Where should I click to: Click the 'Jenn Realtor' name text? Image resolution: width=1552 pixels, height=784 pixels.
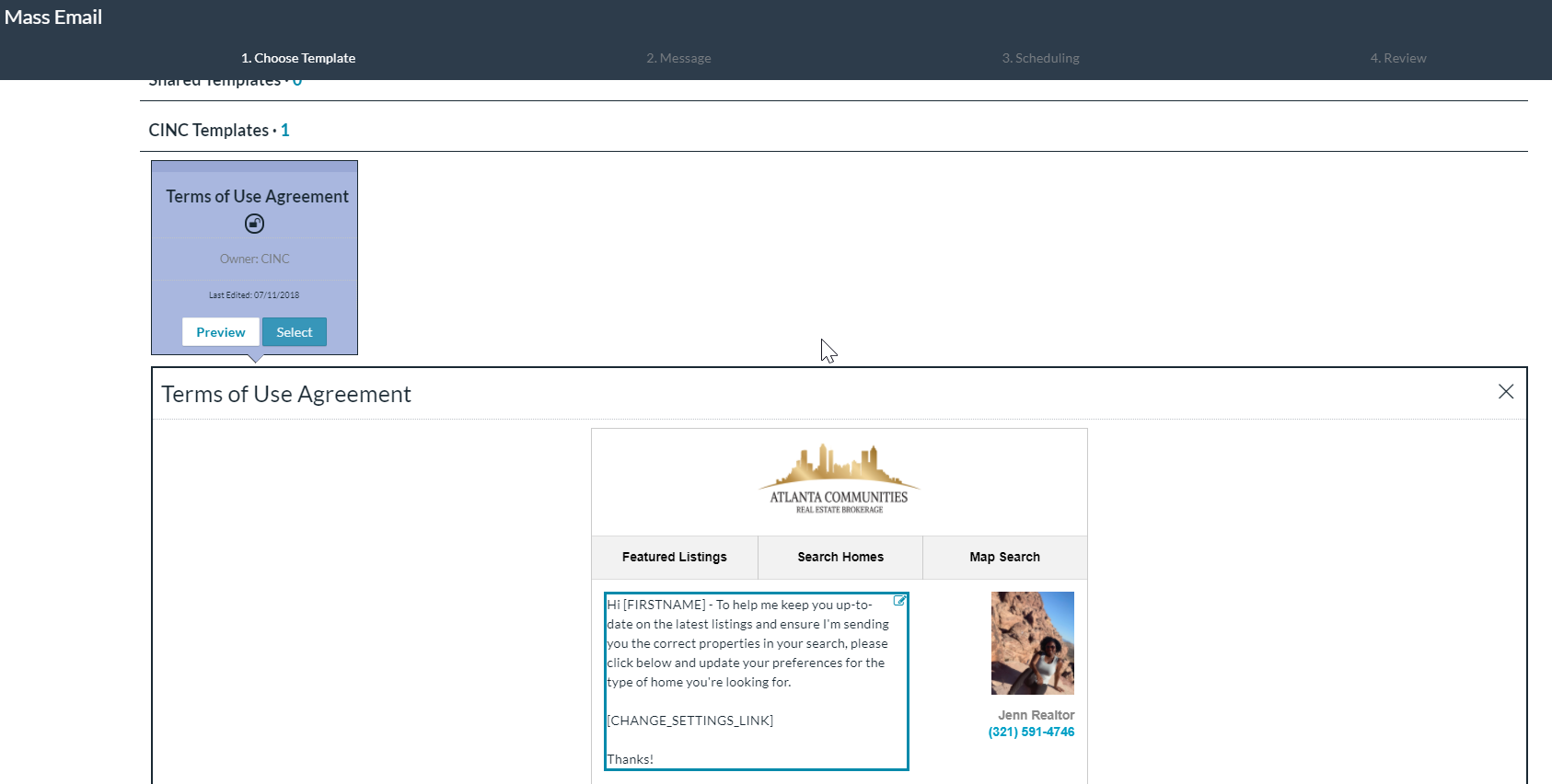[1037, 715]
